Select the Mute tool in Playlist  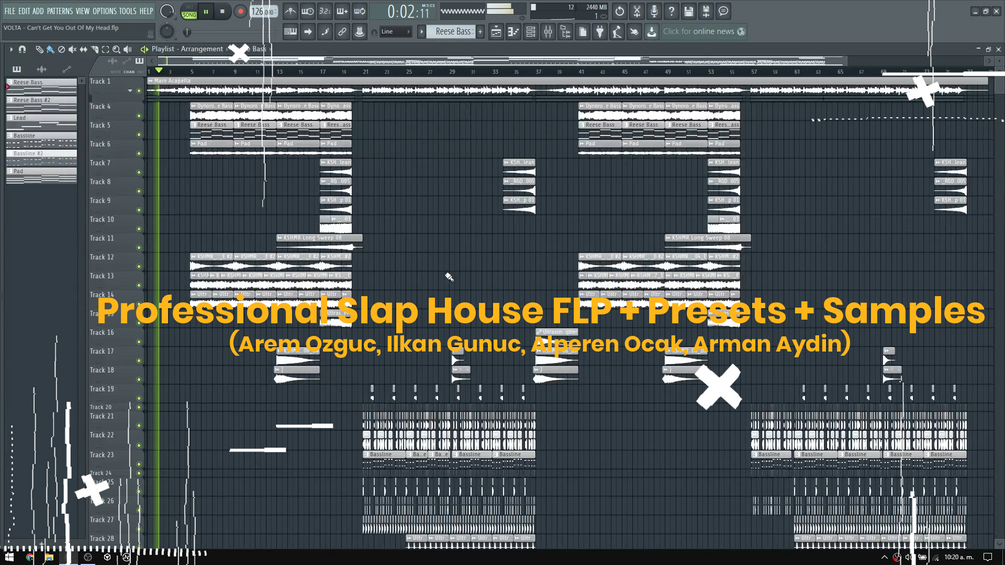72,49
